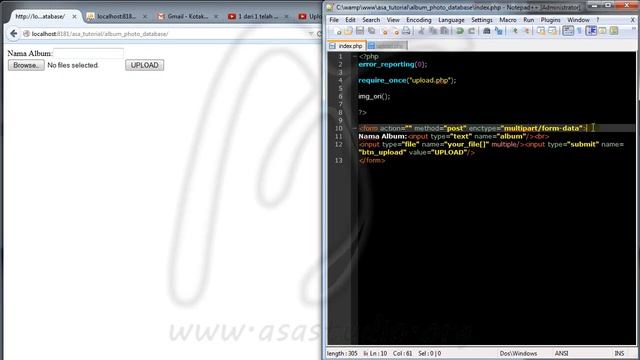Collapse the PHP block fold marker on line 1

[x=355, y=56]
